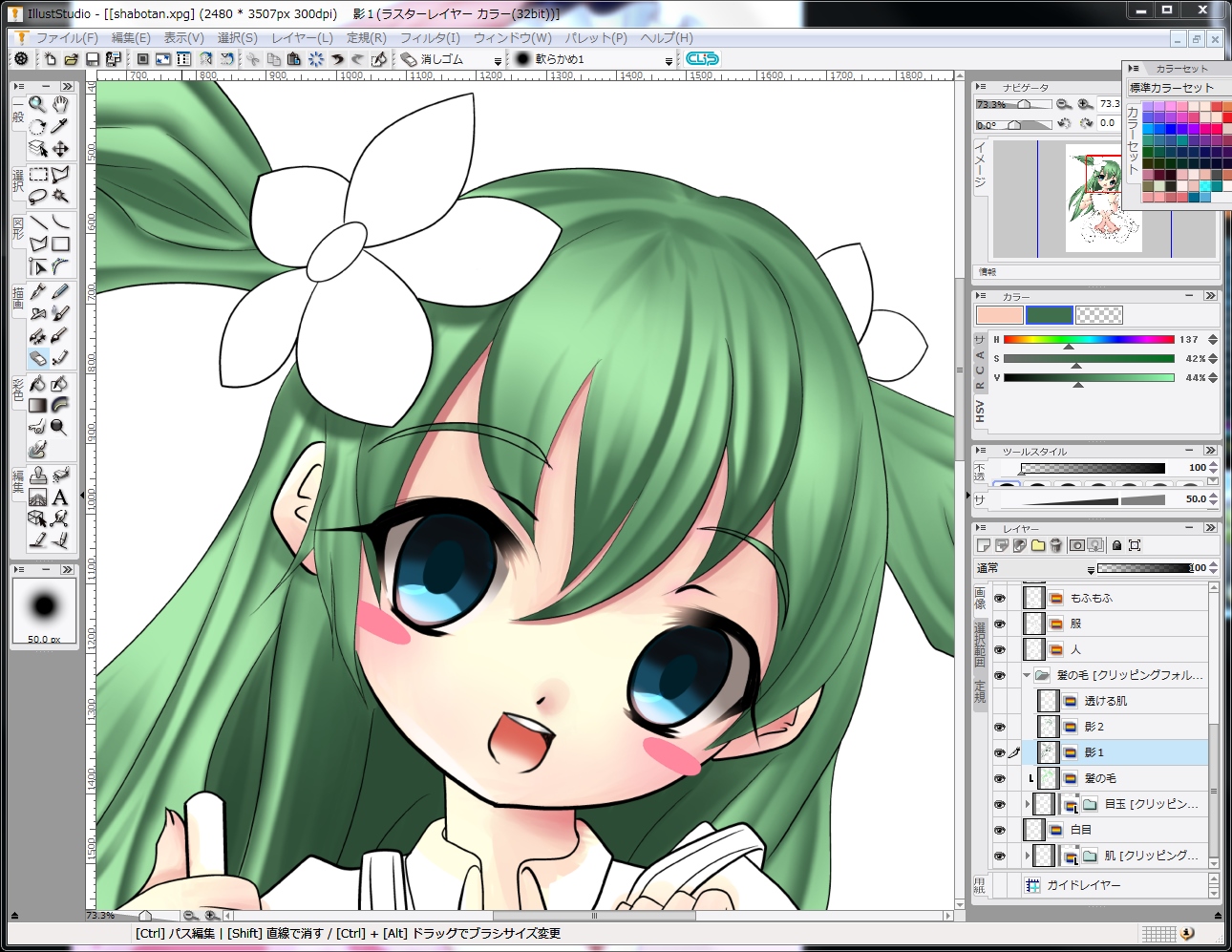
Task: Select the Gradient tool
Action: 37,406
